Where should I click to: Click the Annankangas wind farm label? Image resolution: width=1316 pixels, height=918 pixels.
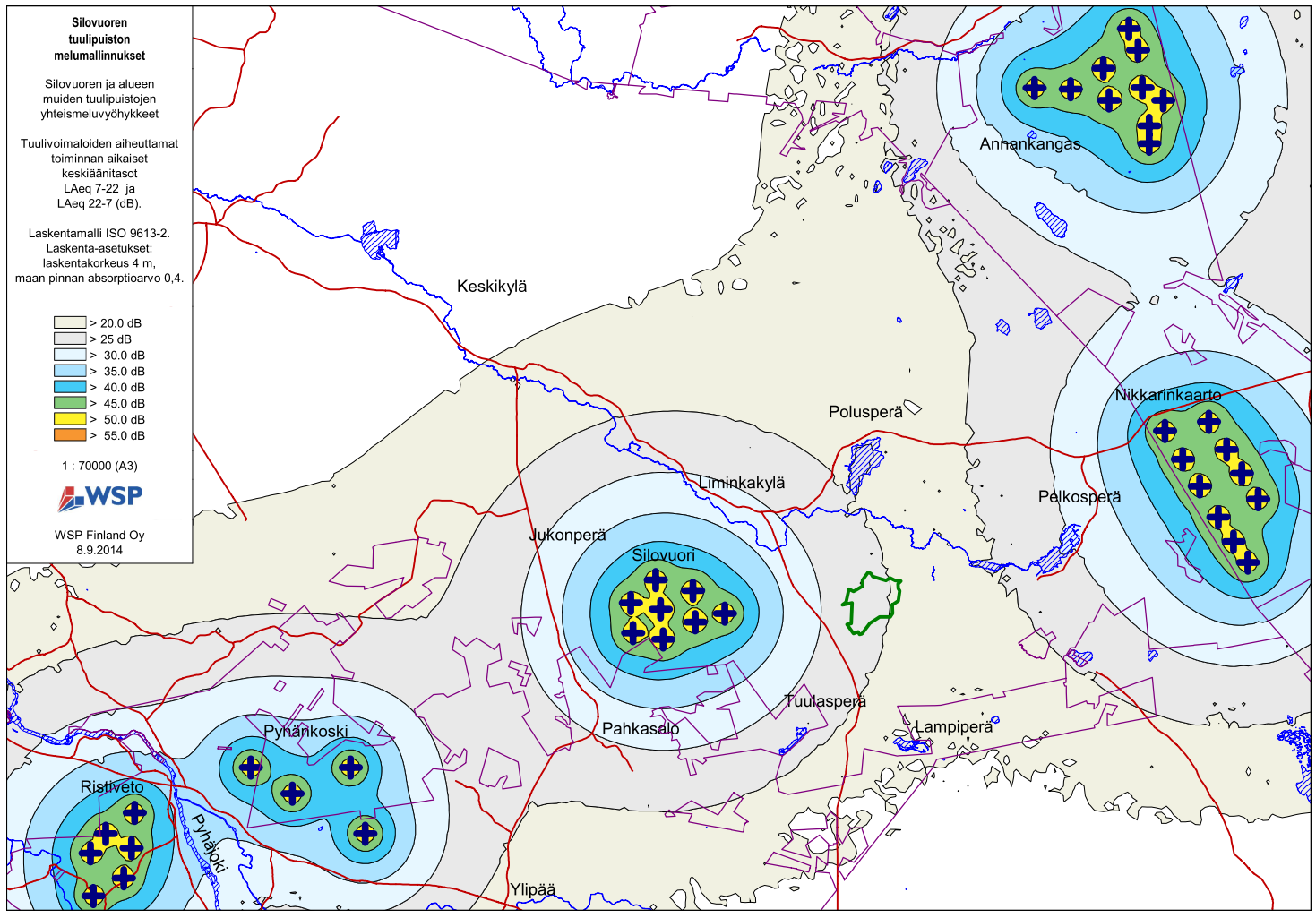click(1030, 143)
